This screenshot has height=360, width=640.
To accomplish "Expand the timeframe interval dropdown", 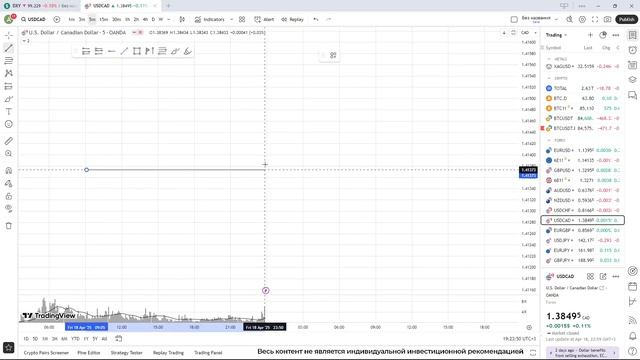I will (x=169, y=19).
